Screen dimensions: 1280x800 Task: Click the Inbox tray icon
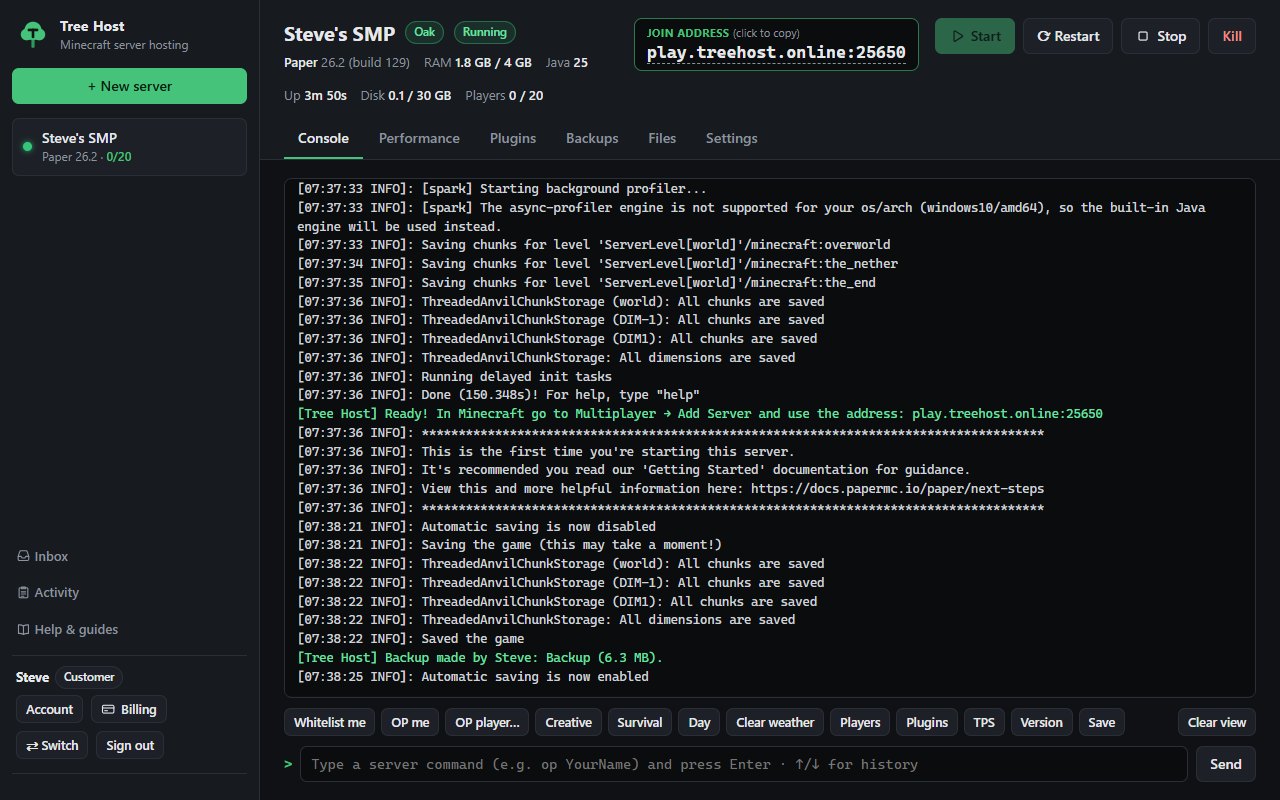[23, 556]
